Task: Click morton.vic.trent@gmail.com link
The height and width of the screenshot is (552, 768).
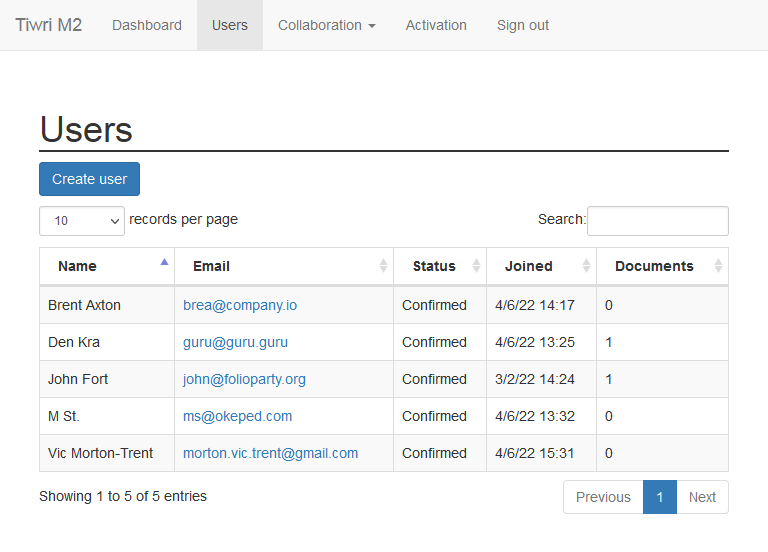Action: coord(270,453)
